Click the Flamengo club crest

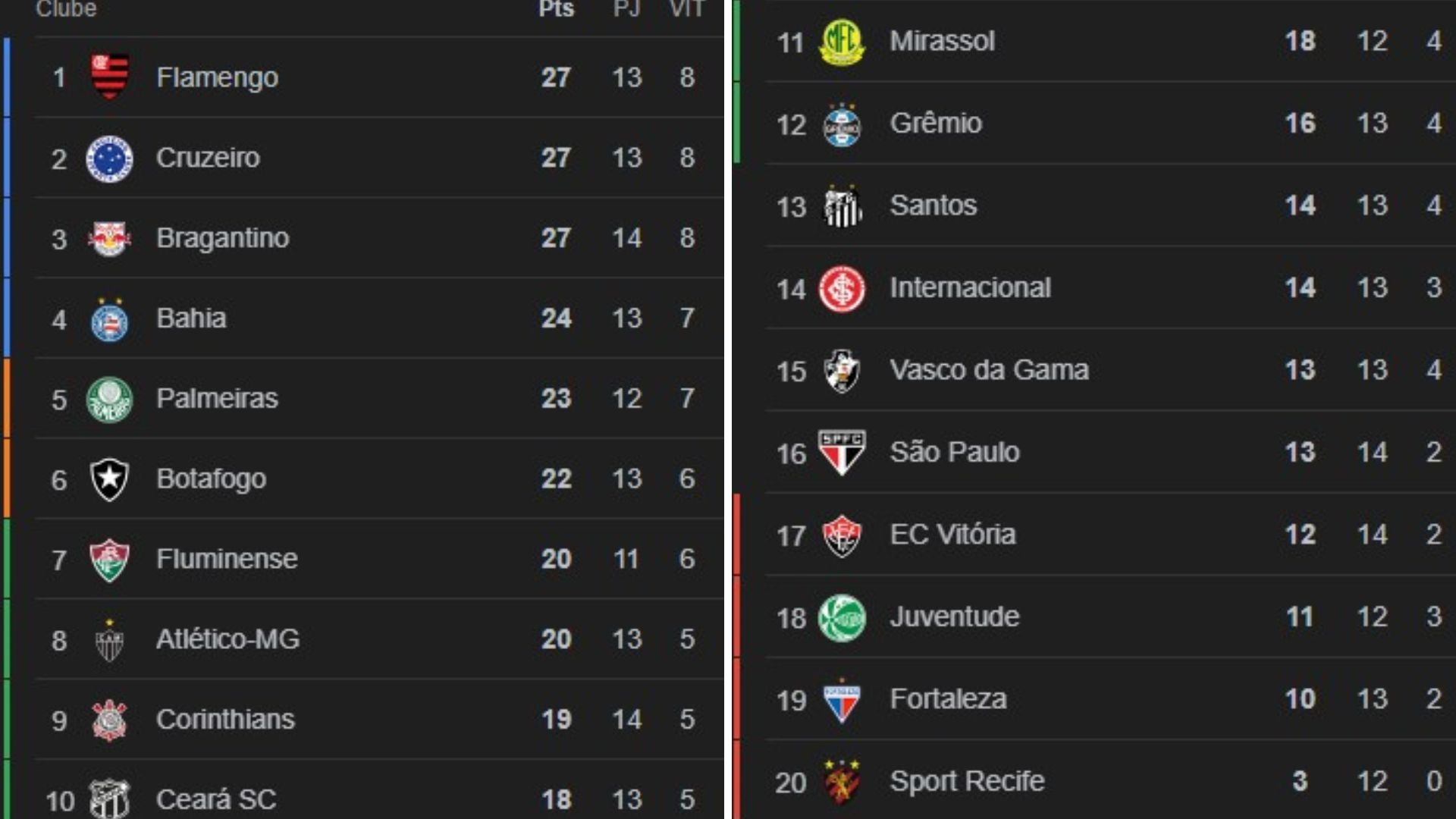coord(109,77)
